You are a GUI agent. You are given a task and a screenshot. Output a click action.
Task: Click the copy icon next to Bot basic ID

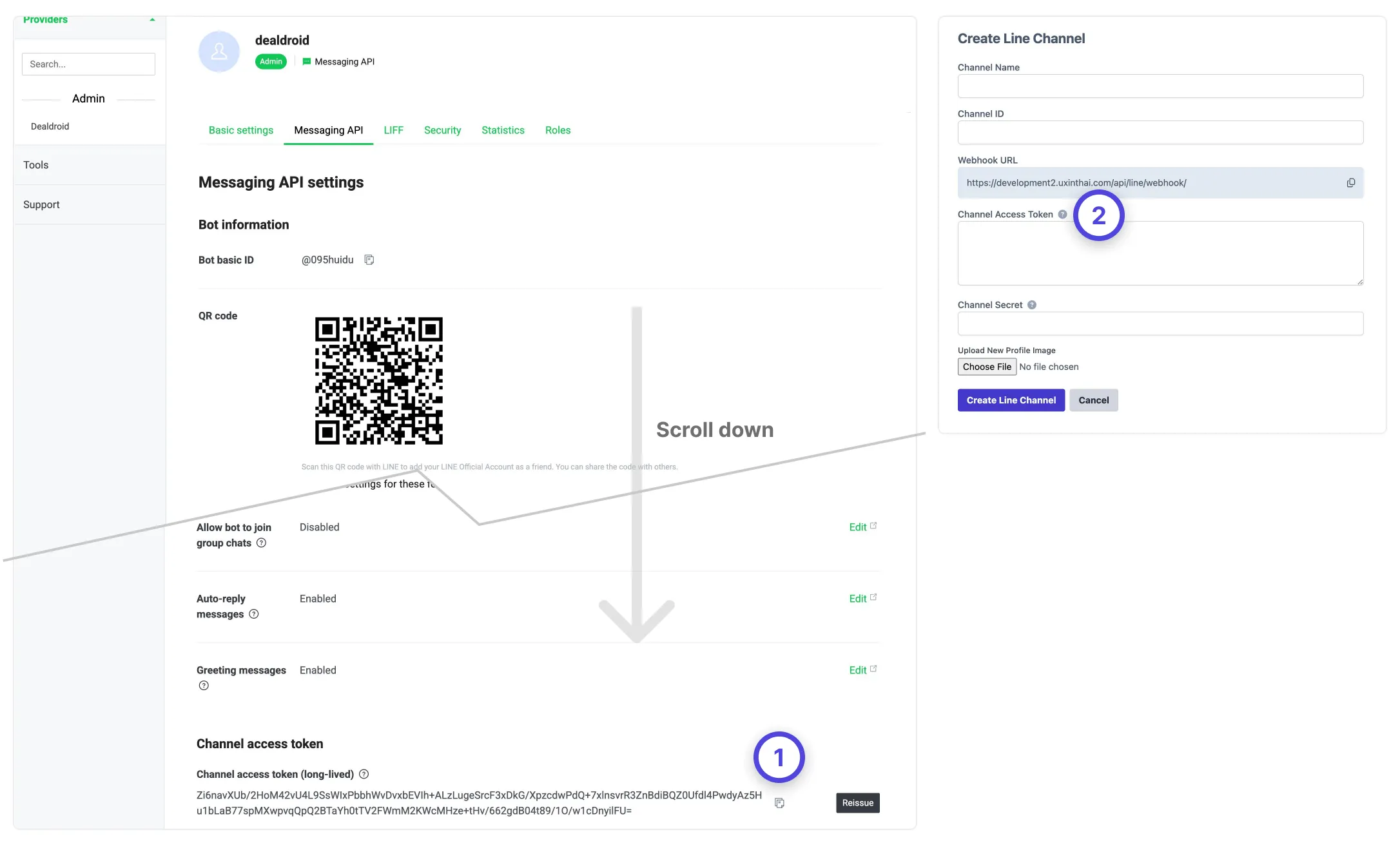369,260
